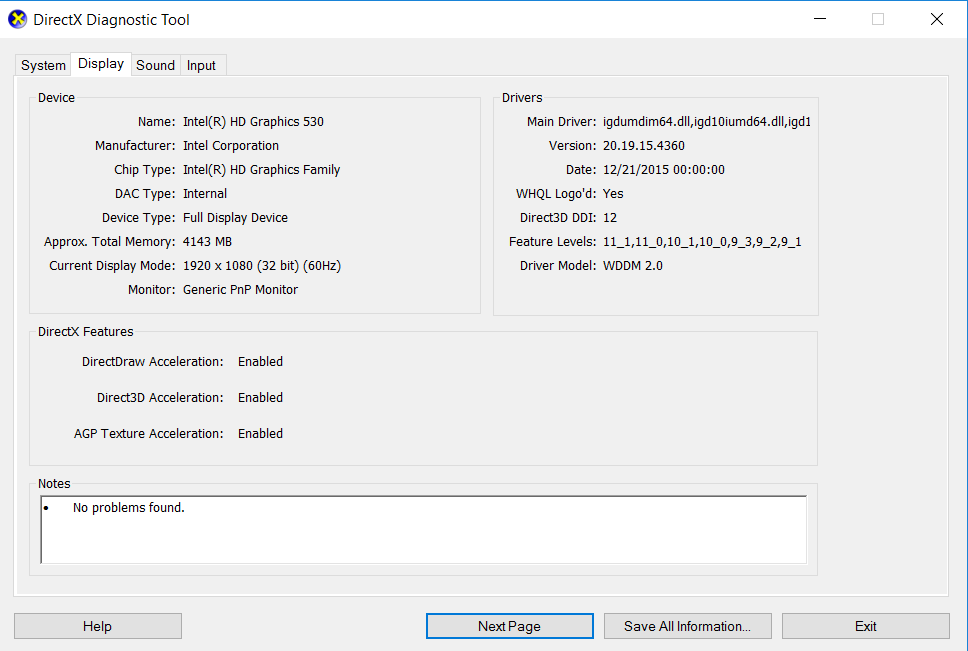Click the 'Main Driver:' label
The image size is (968, 651).
[x=562, y=122]
